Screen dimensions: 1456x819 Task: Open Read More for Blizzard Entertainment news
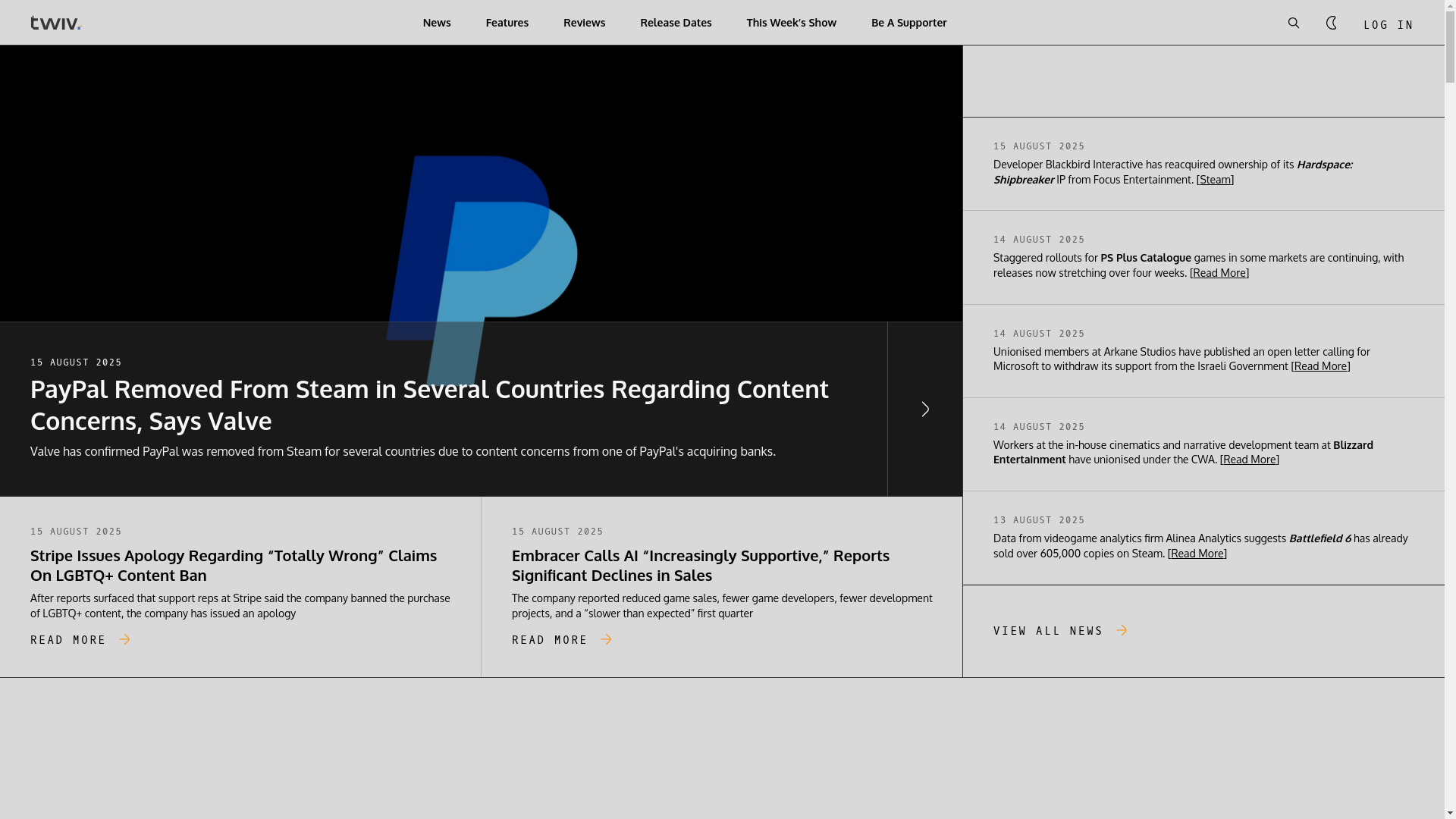coord(1250,460)
